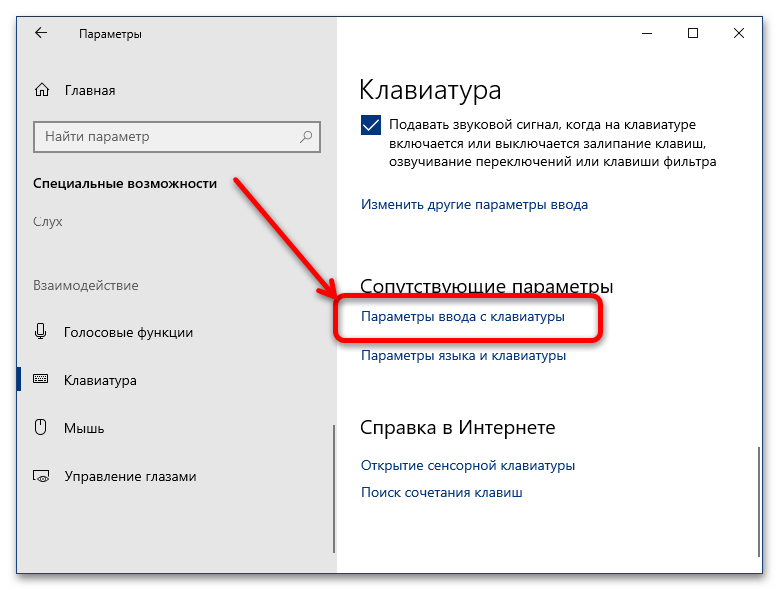
Task: Minimize the Параметры window
Action: (647, 33)
